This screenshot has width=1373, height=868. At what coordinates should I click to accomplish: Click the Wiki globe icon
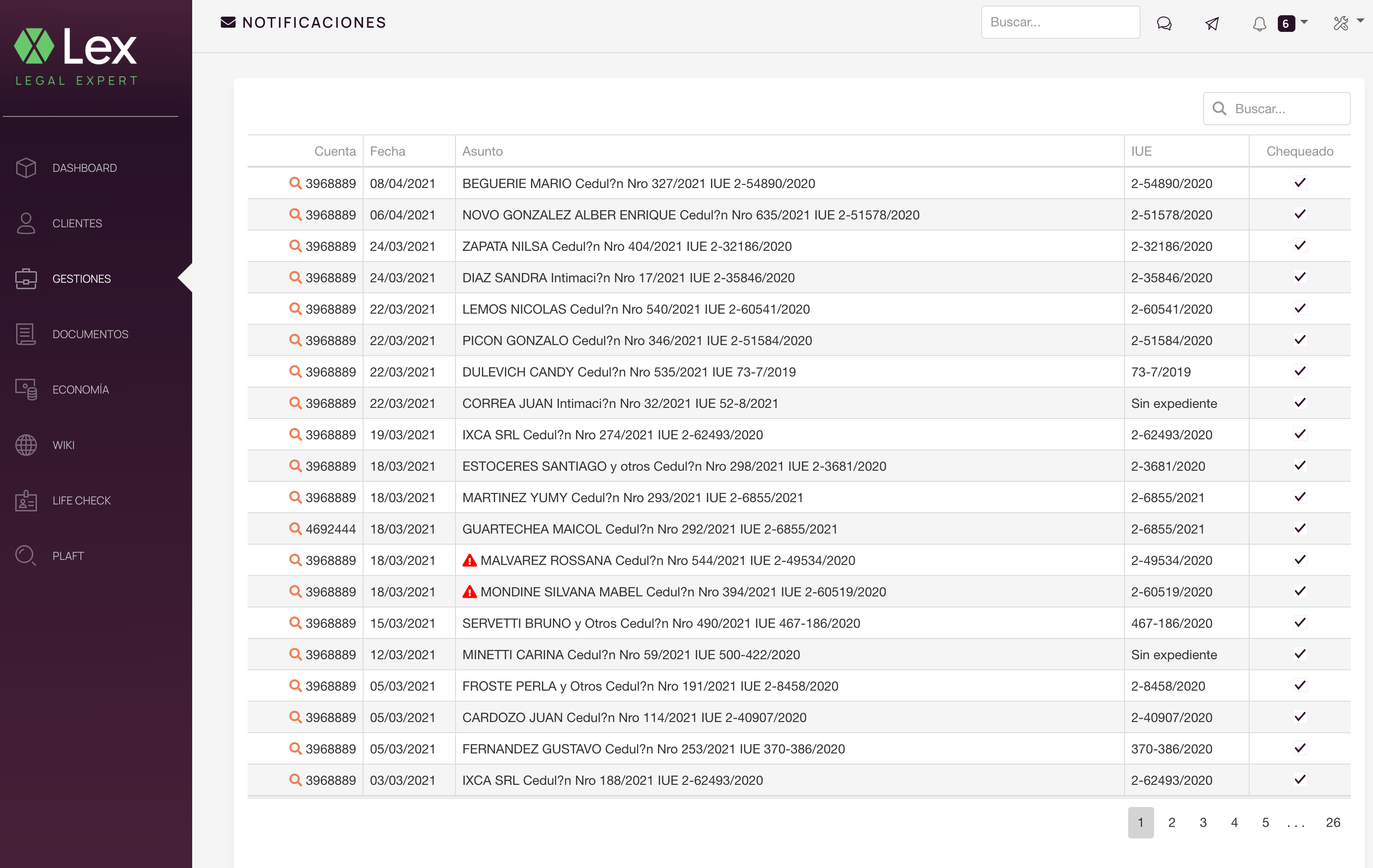coord(26,445)
